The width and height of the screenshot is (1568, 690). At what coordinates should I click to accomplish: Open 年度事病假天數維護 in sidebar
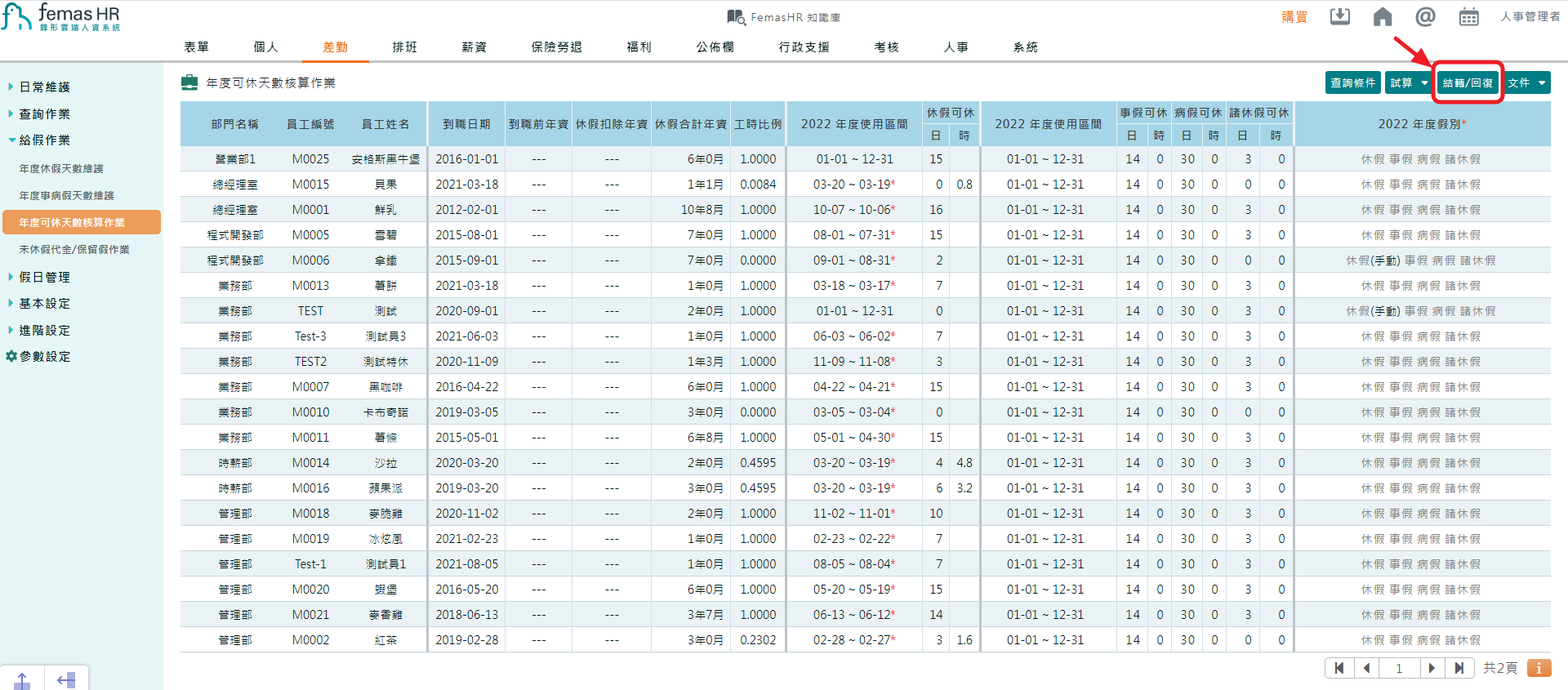click(x=66, y=195)
